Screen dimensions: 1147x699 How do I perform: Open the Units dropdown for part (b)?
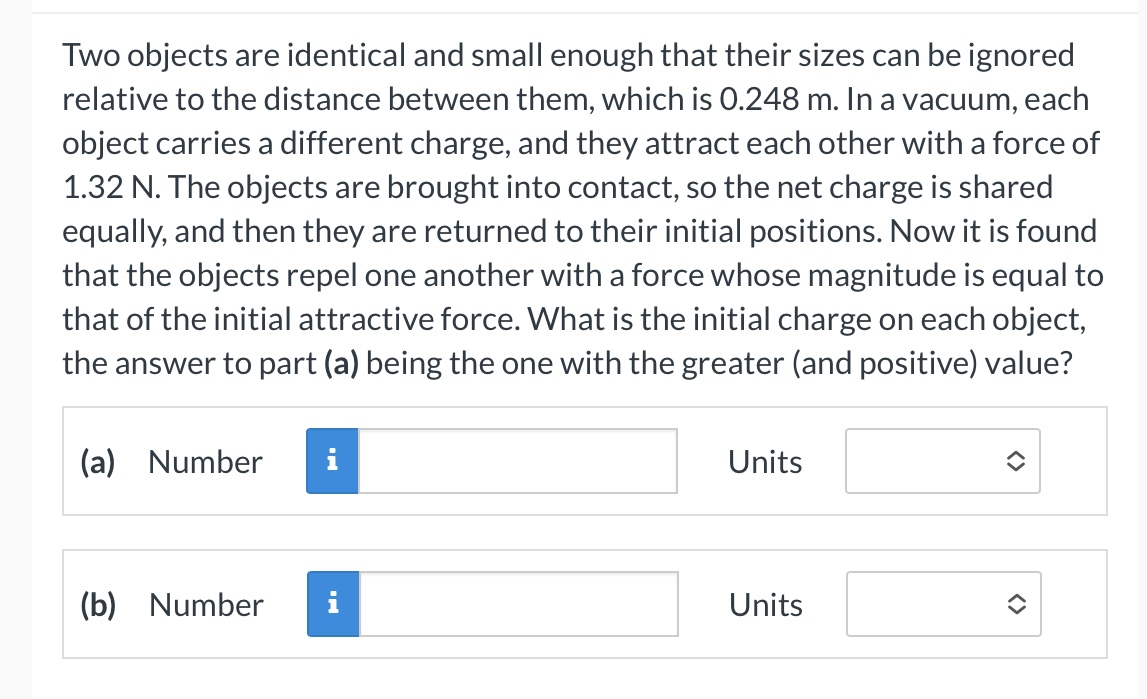(942, 604)
